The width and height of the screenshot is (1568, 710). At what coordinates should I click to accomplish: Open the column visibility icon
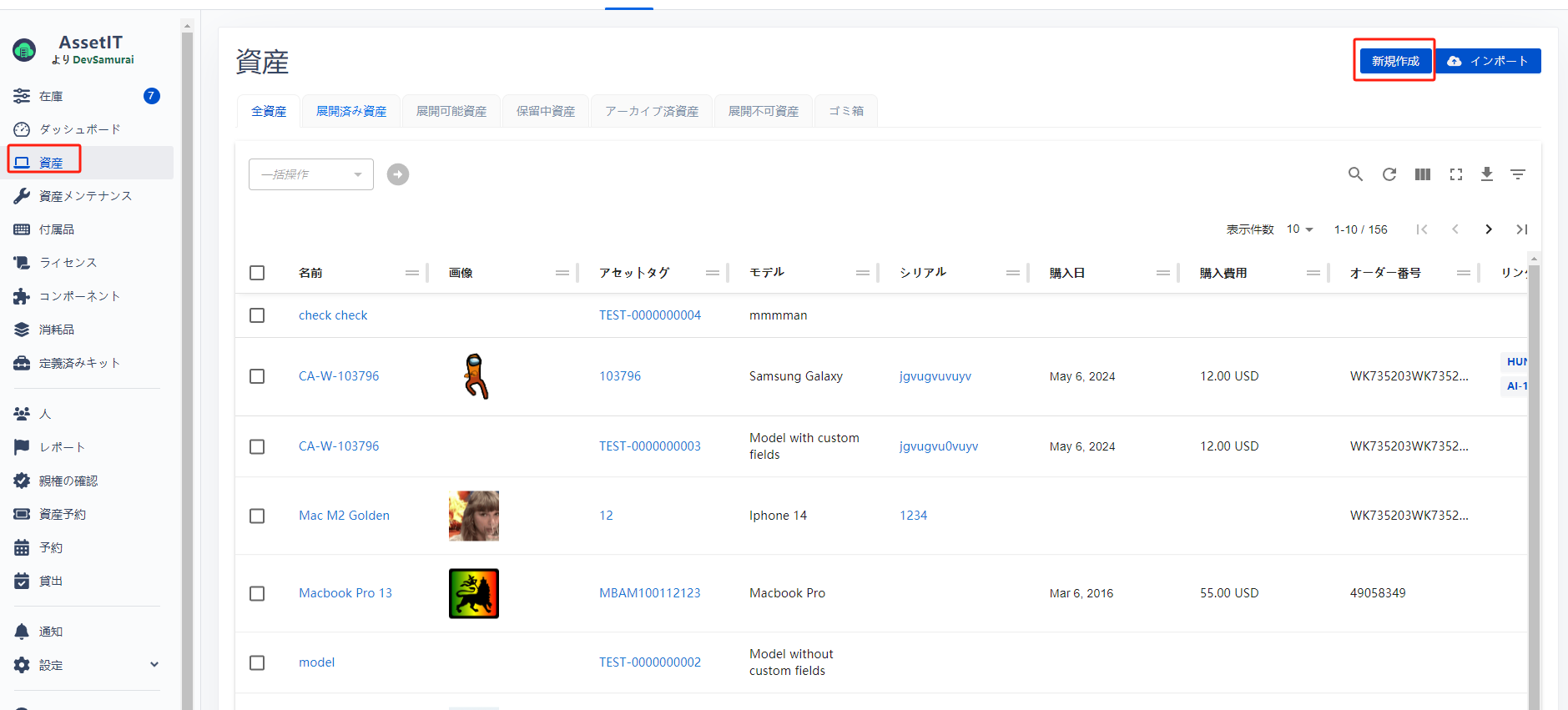(1422, 174)
